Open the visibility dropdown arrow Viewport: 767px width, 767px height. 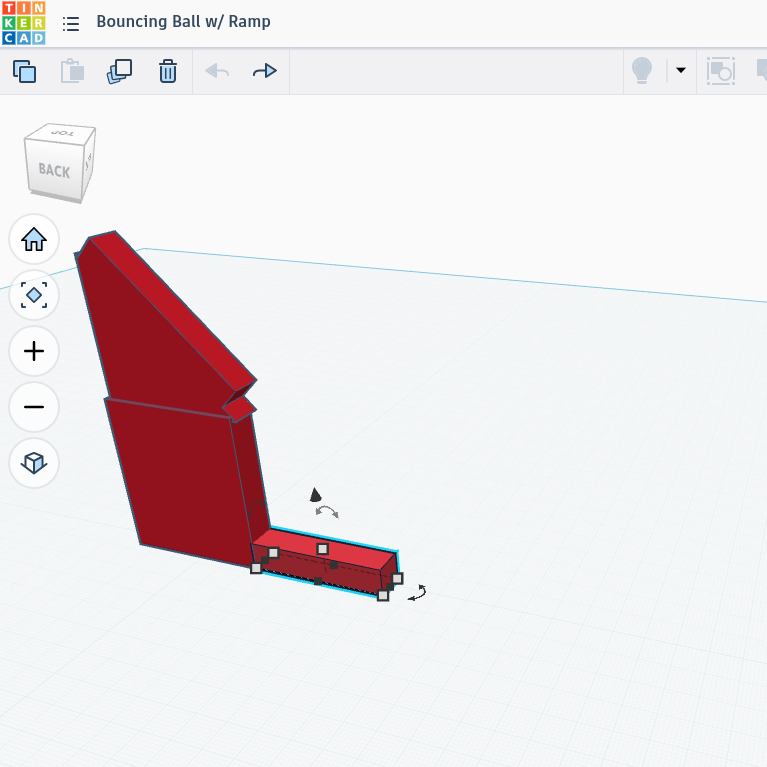tap(680, 70)
